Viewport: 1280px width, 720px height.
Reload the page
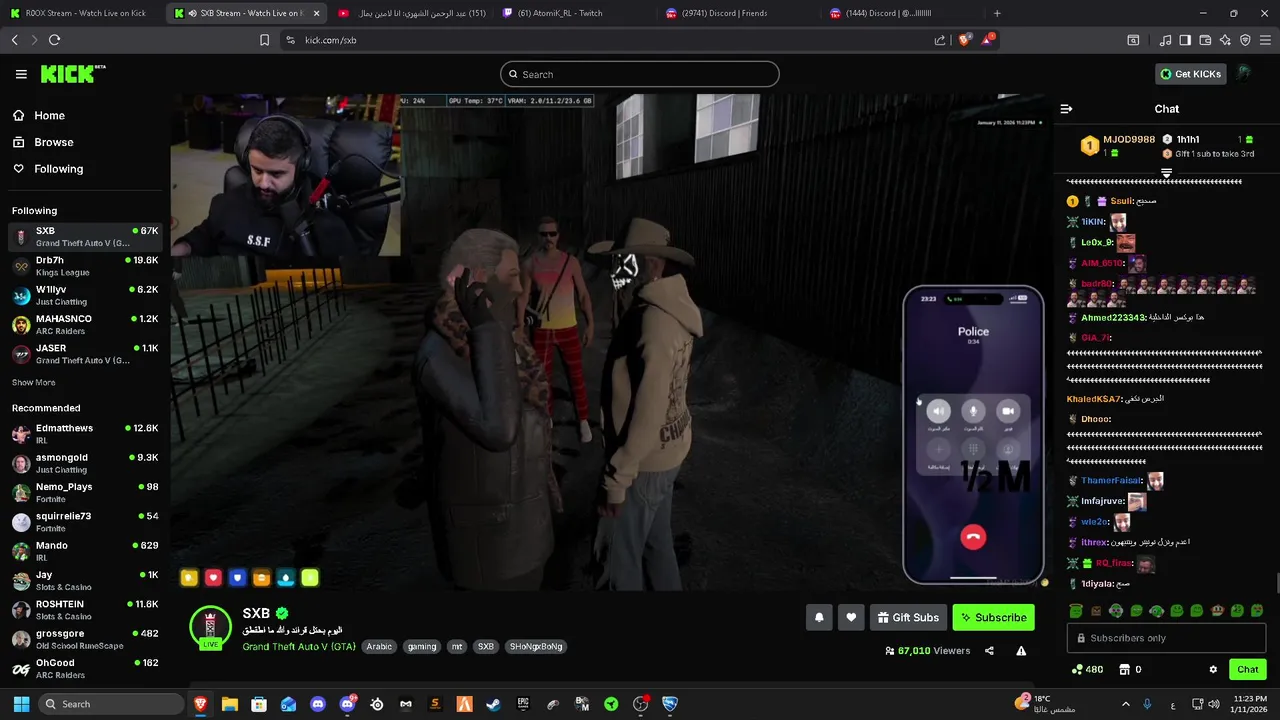pos(54,40)
